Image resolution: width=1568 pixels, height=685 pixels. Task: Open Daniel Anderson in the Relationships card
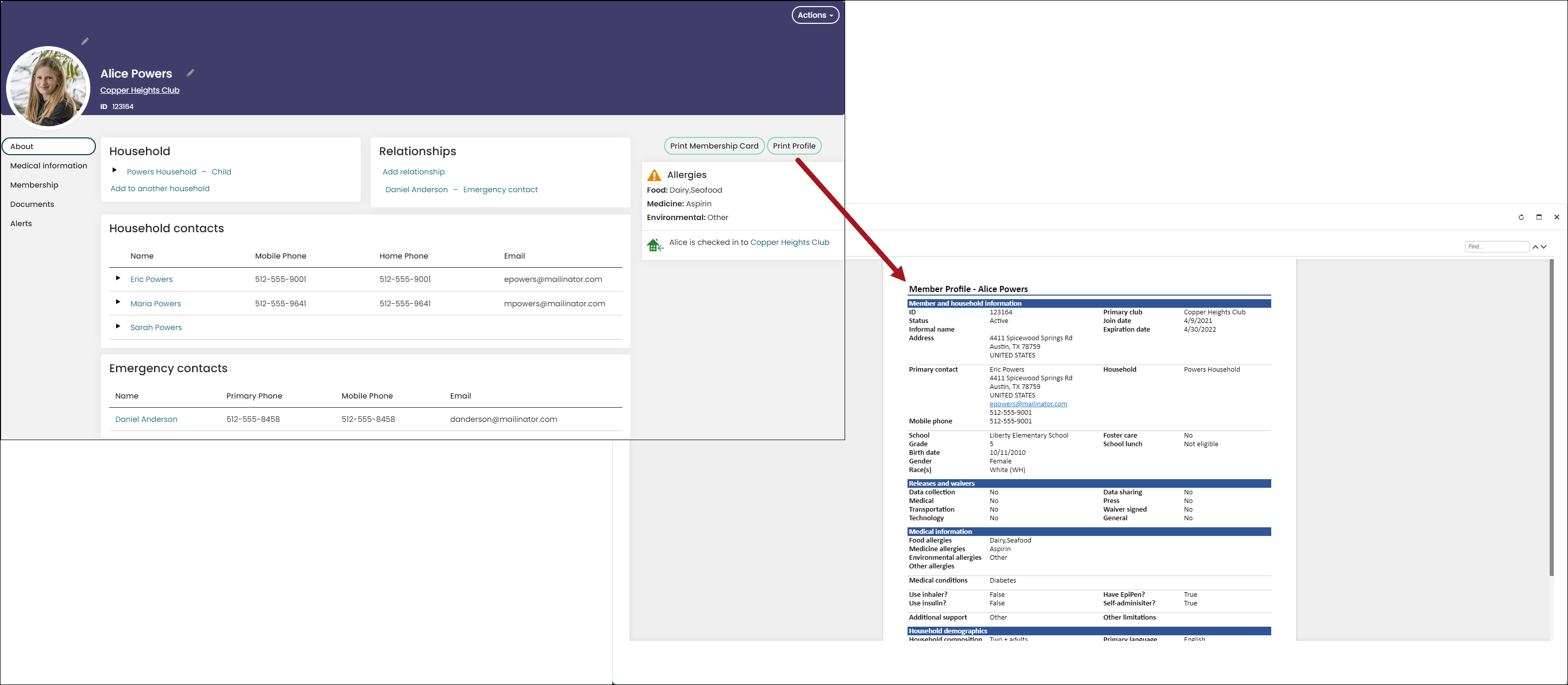[x=416, y=190]
